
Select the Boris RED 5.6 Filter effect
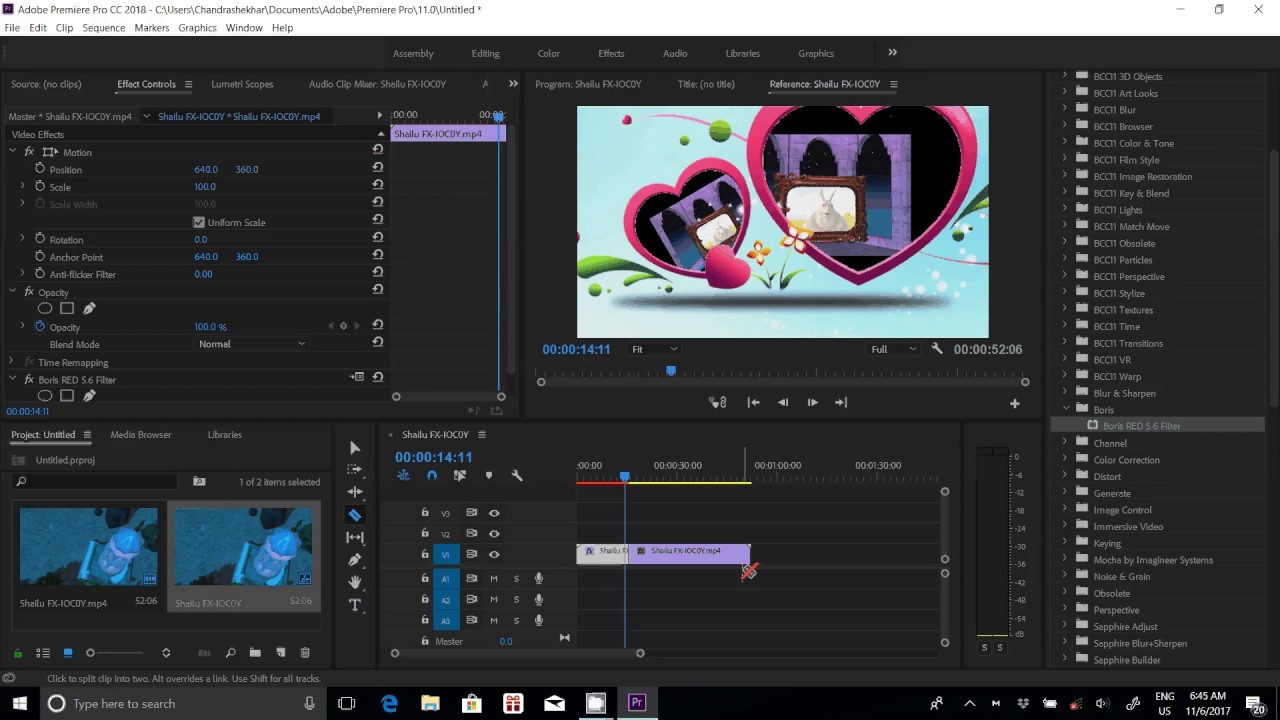tap(1141, 426)
